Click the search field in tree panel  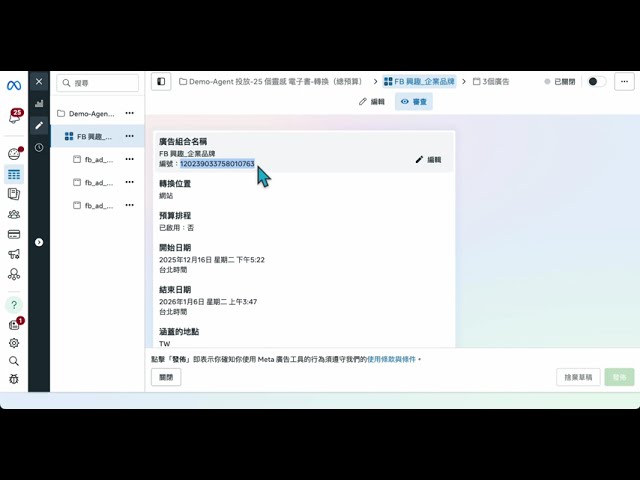point(98,83)
